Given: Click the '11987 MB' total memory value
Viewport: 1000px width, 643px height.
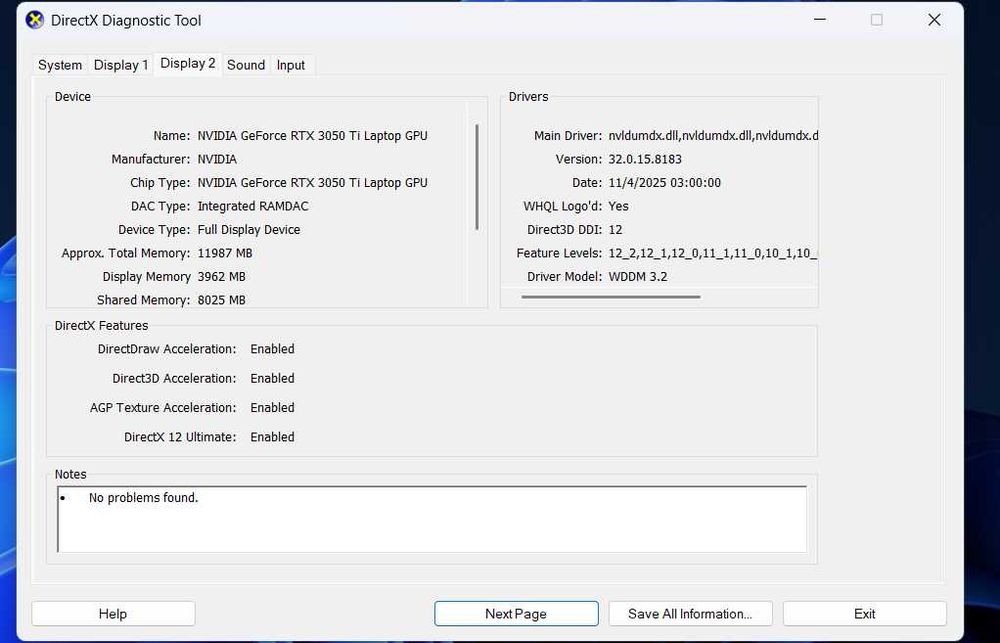Looking at the screenshot, I should [225, 253].
